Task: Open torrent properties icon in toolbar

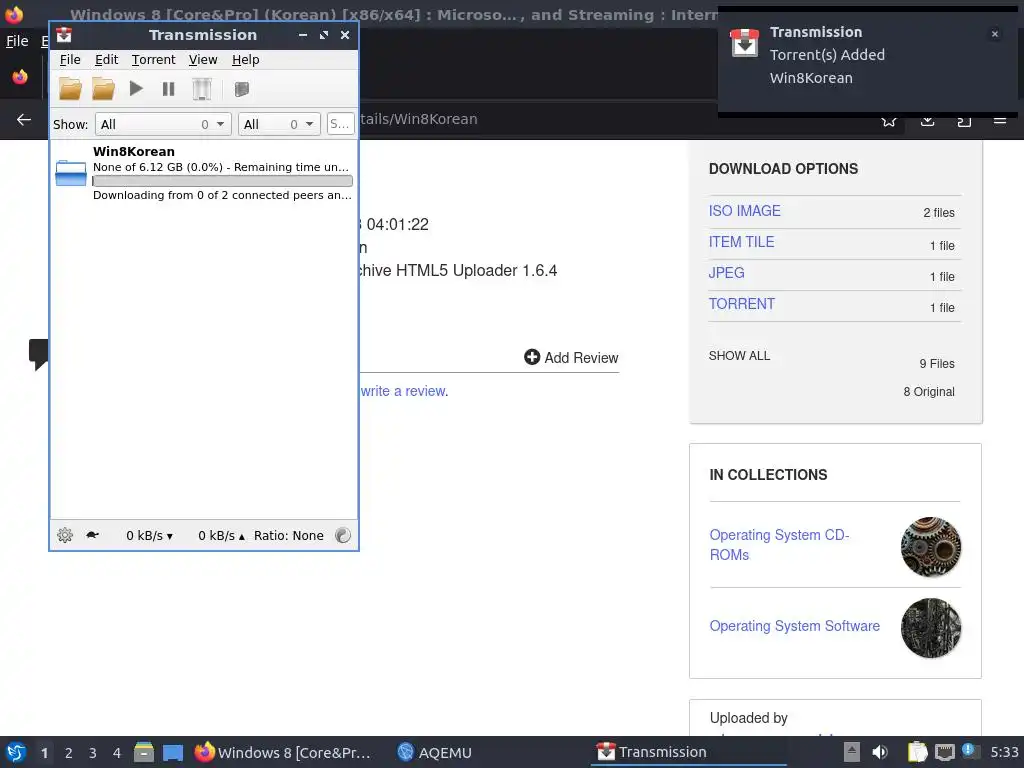Action: pos(242,89)
